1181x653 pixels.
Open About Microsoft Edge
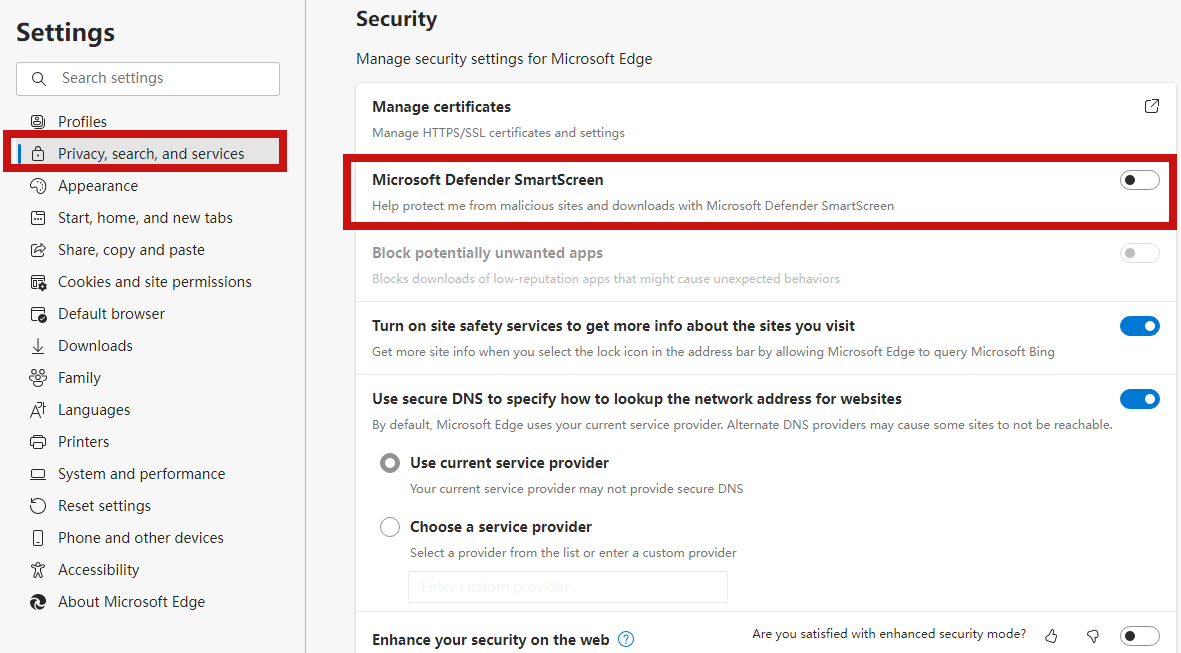(x=131, y=601)
